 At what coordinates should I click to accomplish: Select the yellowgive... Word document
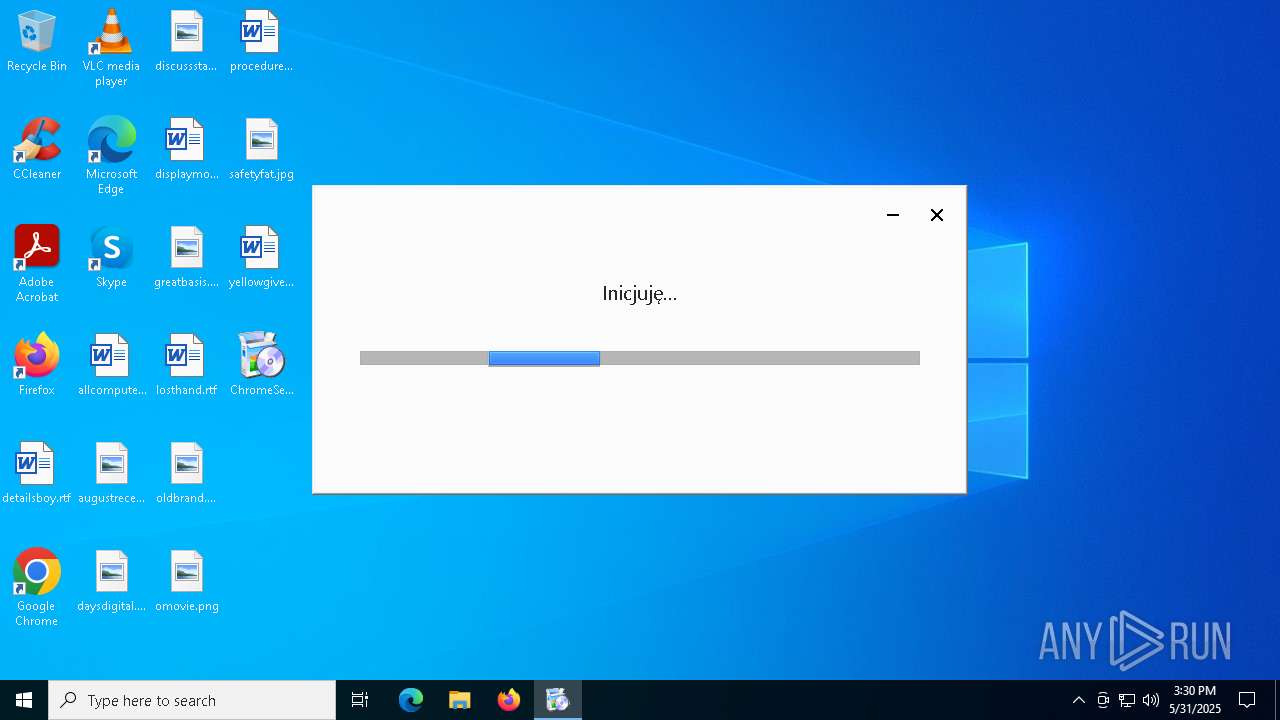261,258
